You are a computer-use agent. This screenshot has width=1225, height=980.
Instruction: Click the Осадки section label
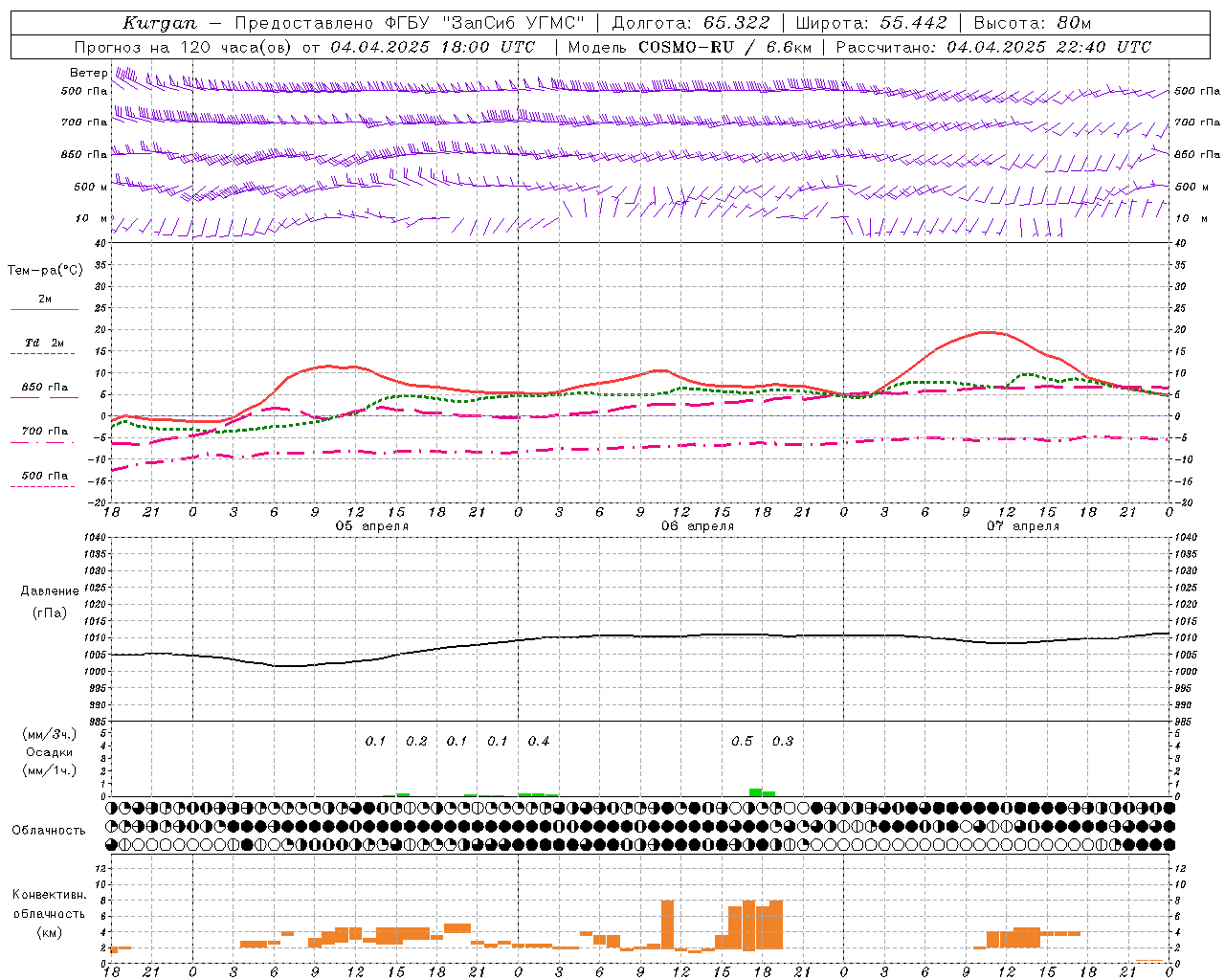[x=50, y=752]
